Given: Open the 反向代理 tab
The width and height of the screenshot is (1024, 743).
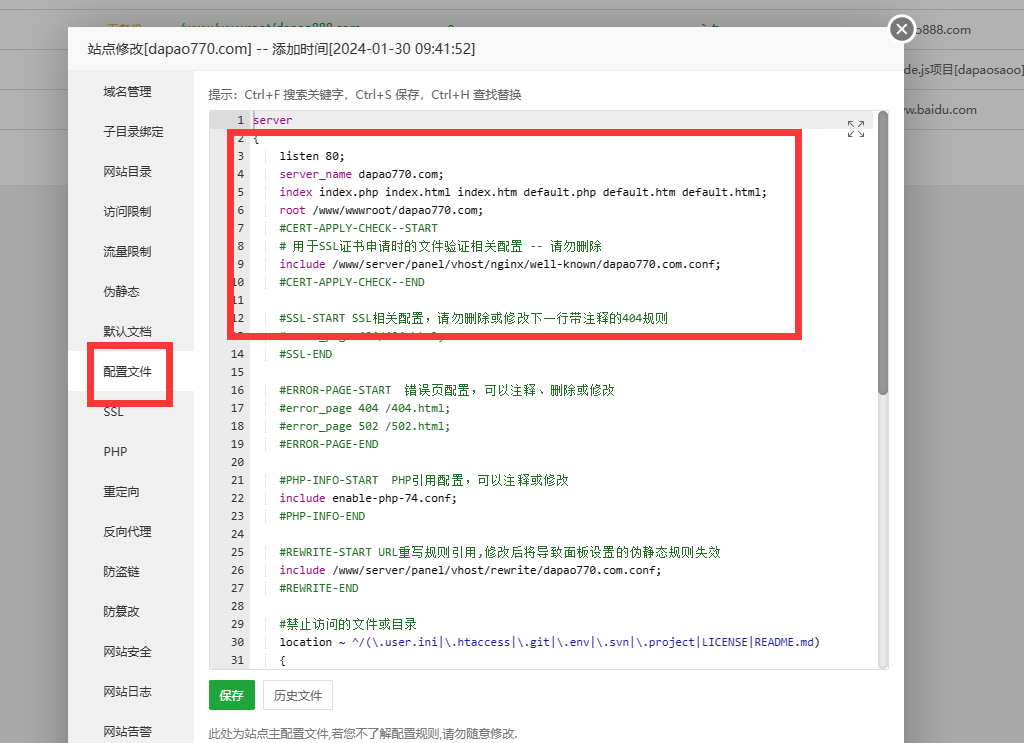Looking at the screenshot, I should click(x=127, y=531).
